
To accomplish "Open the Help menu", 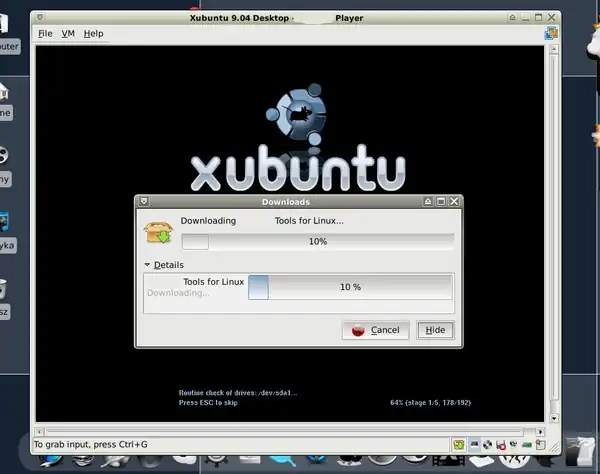I will point(93,33).
